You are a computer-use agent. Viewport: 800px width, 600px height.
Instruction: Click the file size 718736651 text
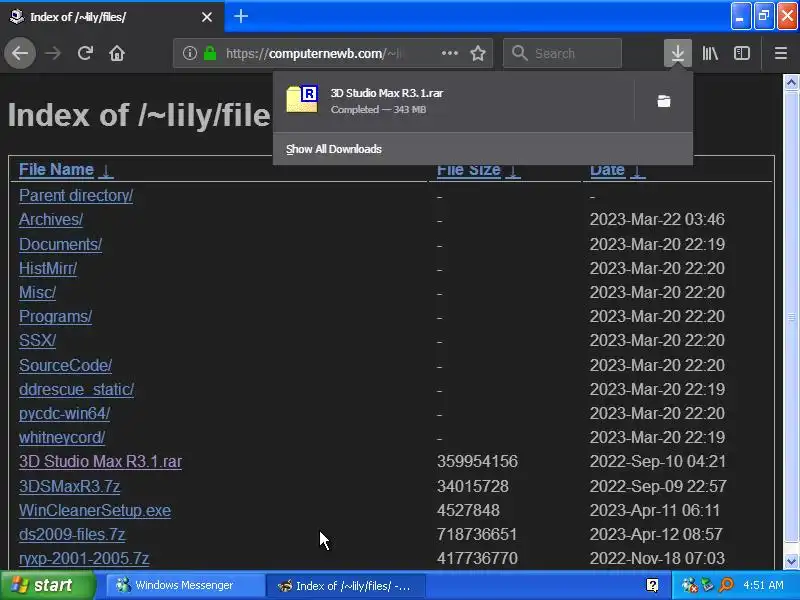click(477, 534)
